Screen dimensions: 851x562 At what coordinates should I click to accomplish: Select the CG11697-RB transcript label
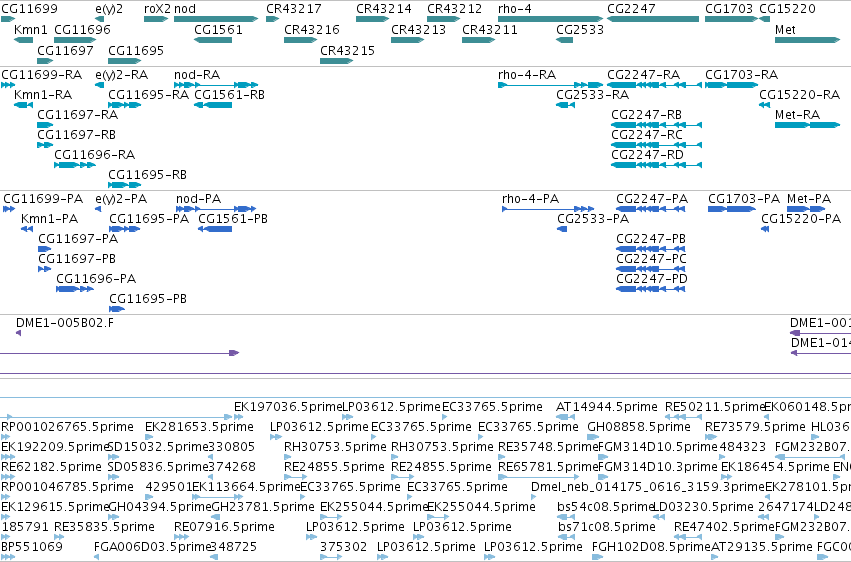77,135
